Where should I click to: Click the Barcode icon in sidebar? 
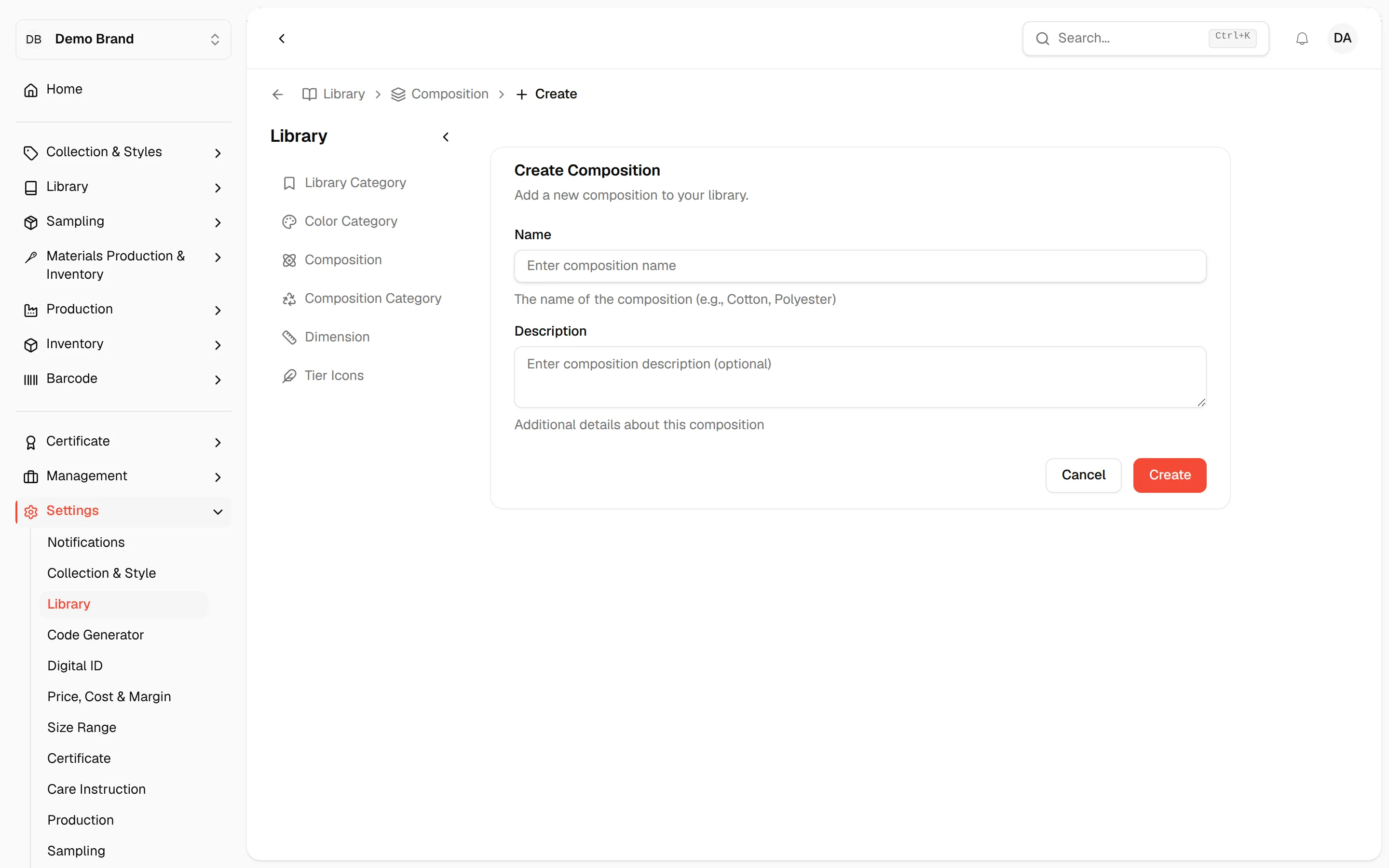pyautogui.click(x=31, y=379)
